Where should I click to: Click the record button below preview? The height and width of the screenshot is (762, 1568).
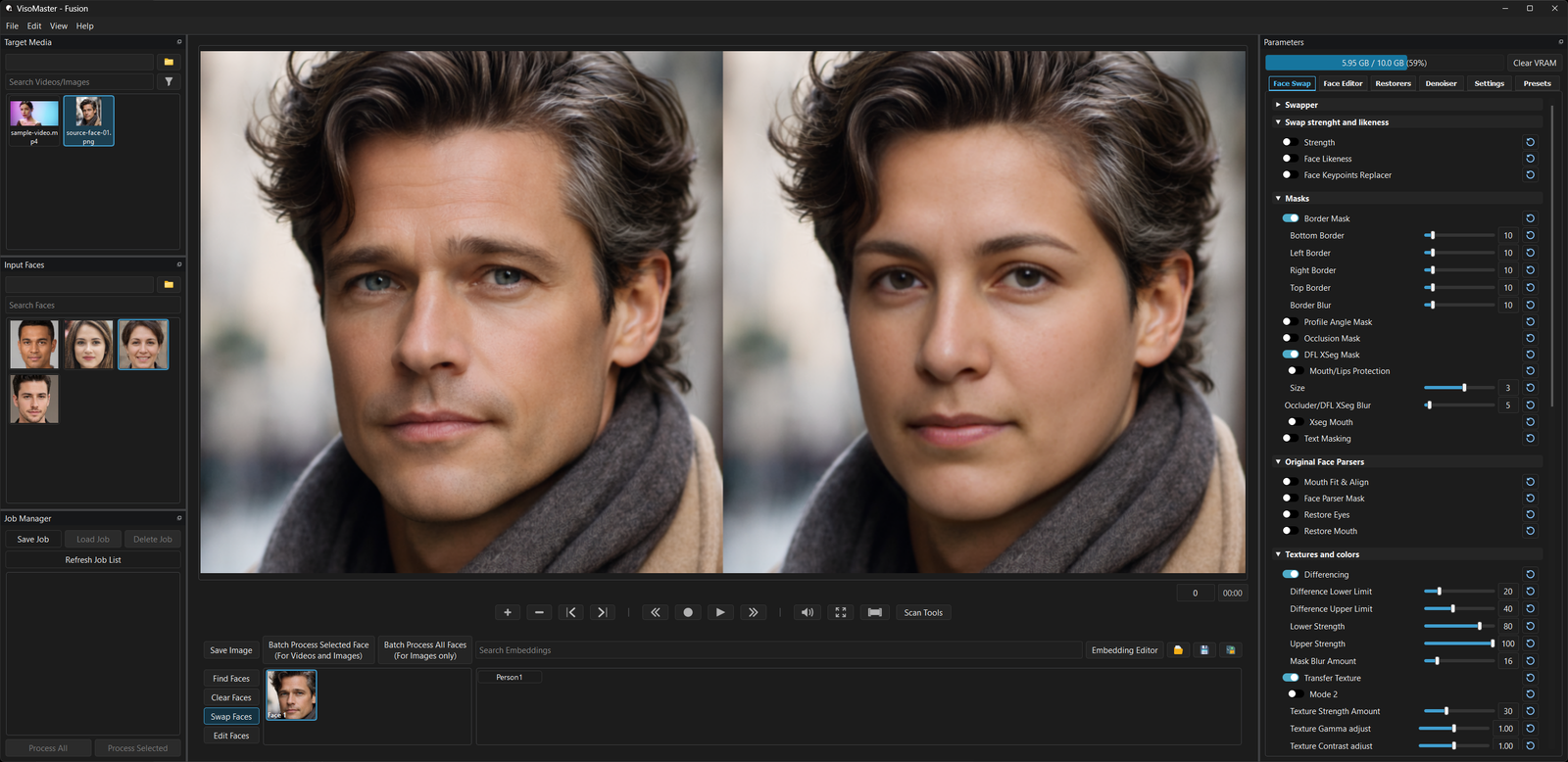tap(688, 612)
